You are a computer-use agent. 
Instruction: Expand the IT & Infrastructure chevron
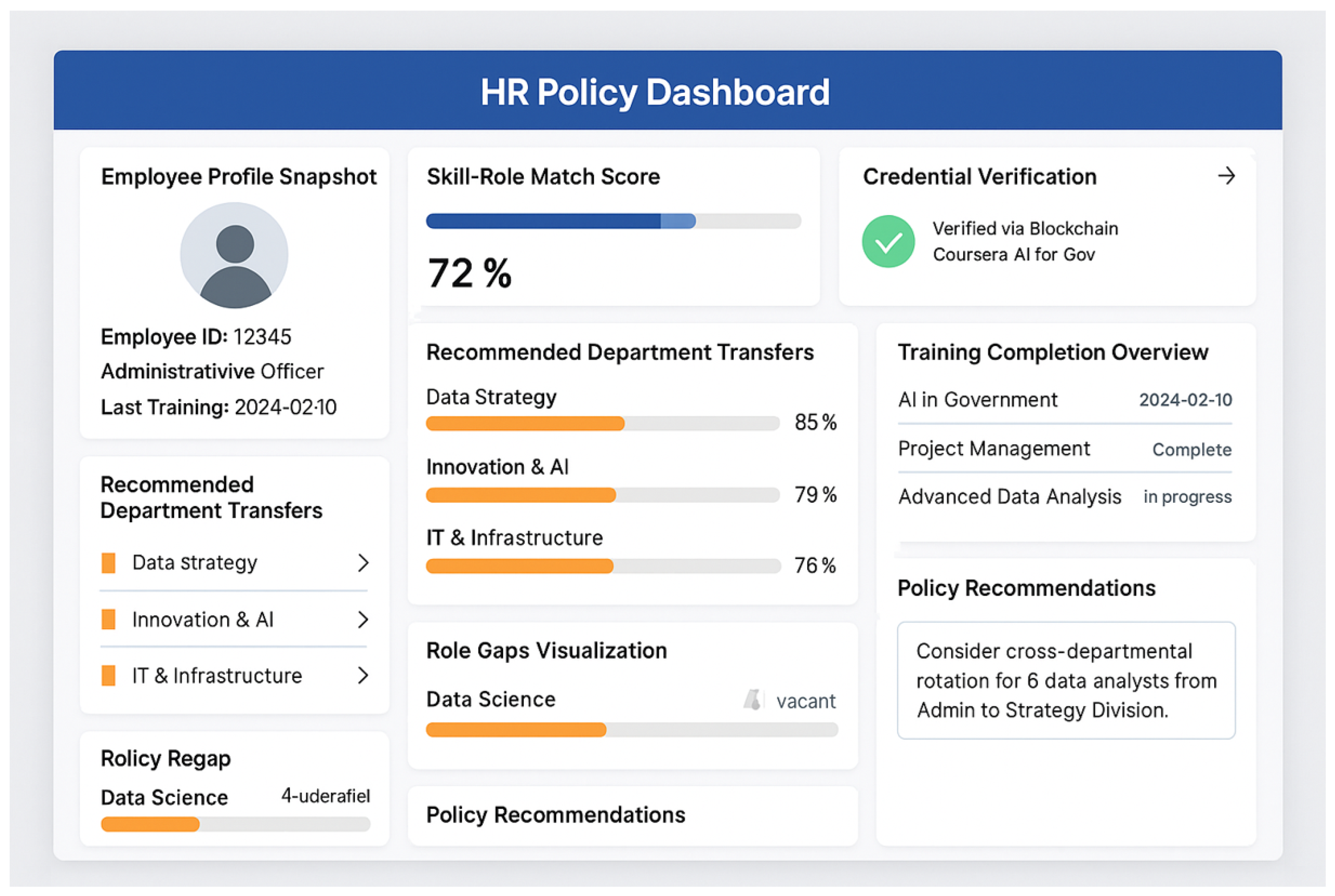[363, 675]
